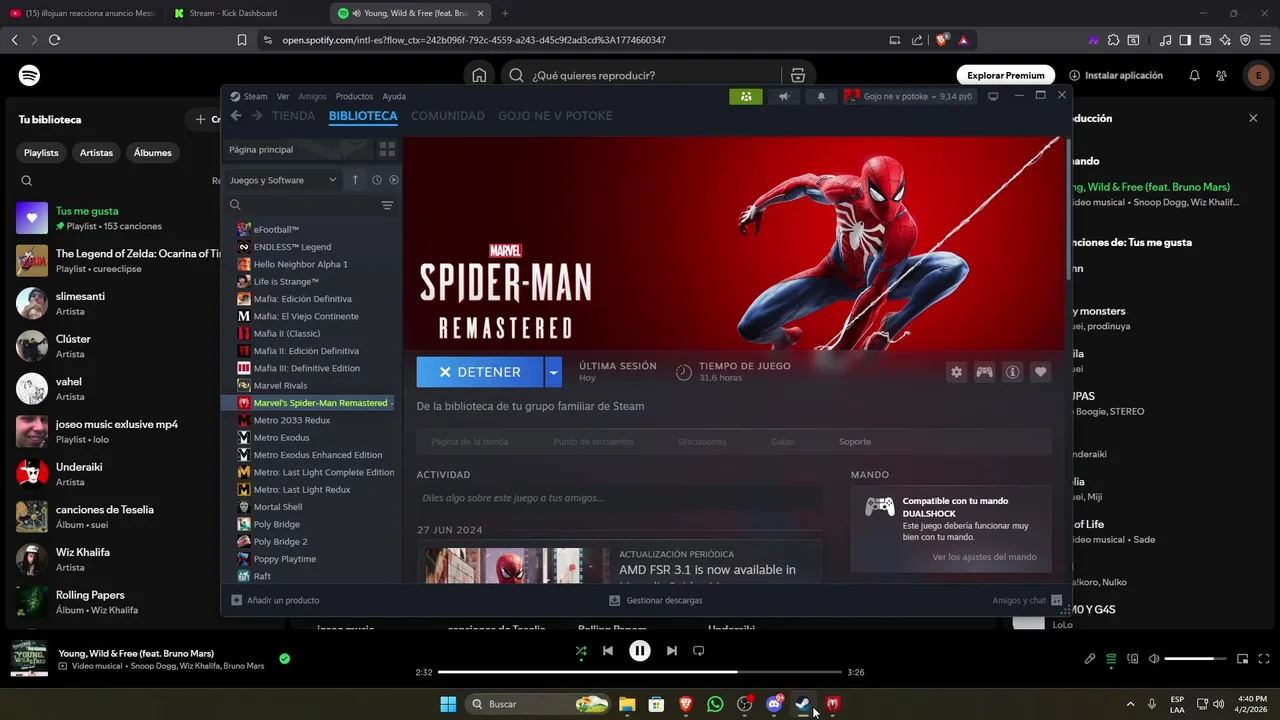
Task: Toggle saved status of current Spotify song
Action: click(285, 659)
